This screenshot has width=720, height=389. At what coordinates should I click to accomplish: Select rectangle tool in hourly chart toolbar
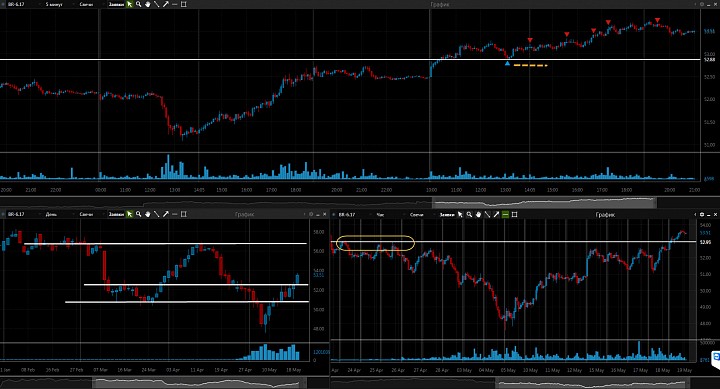(514, 214)
